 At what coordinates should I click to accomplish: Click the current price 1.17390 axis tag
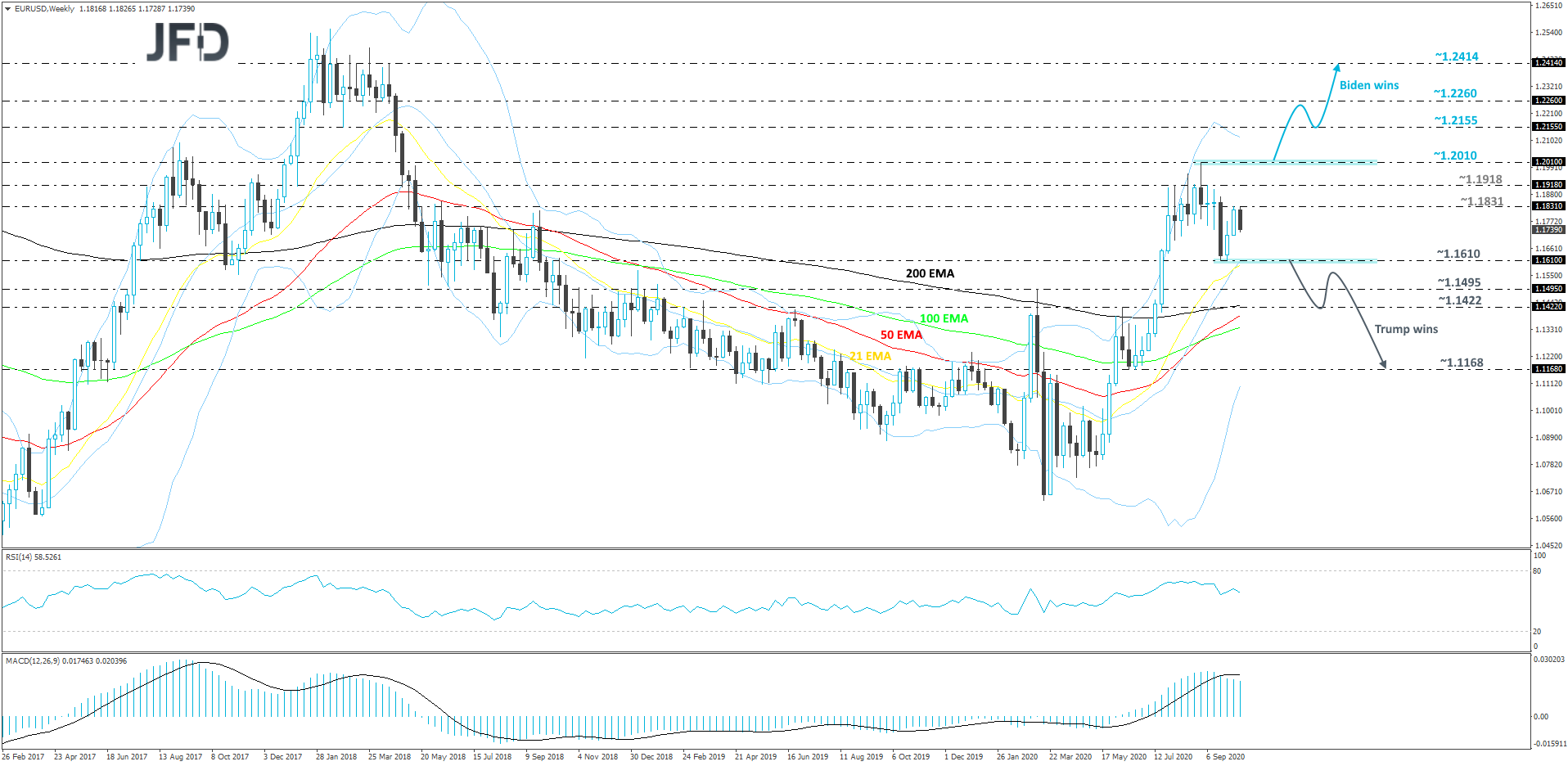(x=1548, y=231)
